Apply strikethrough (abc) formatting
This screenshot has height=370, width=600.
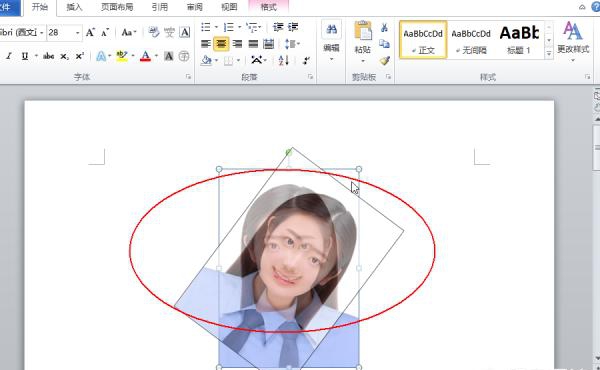click(x=48, y=56)
